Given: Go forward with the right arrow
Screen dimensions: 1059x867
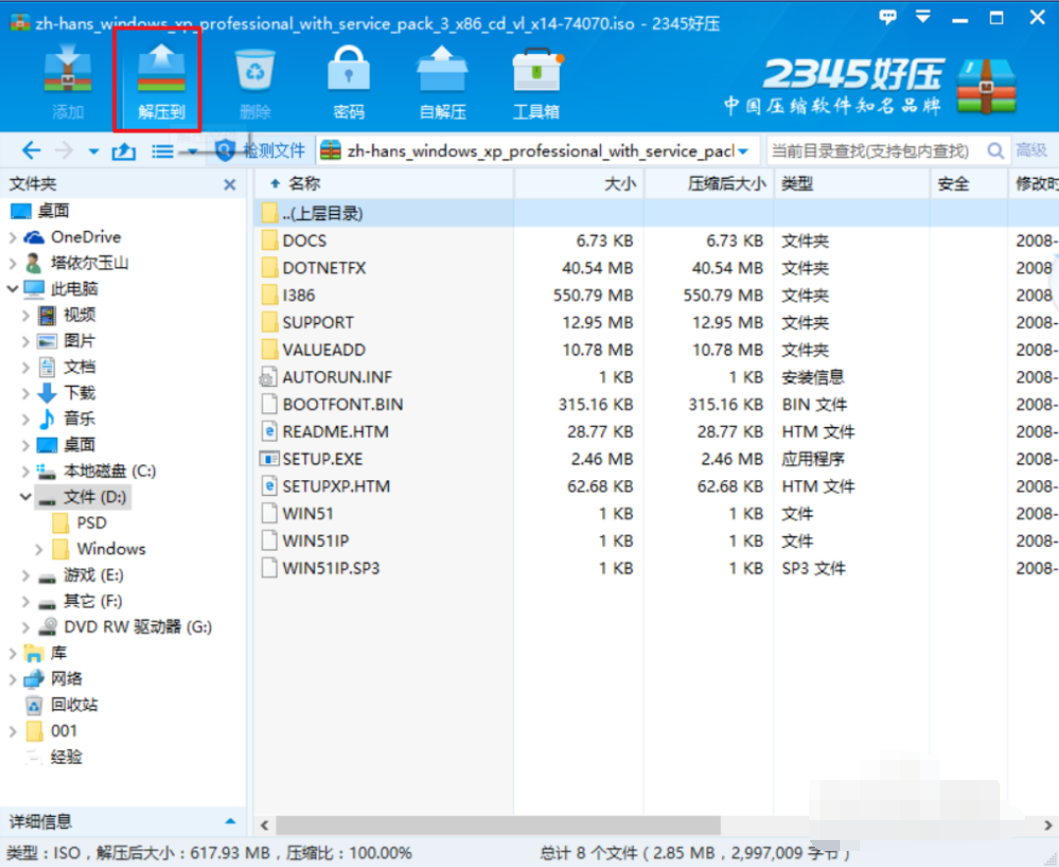Looking at the screenshot, I should (x=63, y=151).
